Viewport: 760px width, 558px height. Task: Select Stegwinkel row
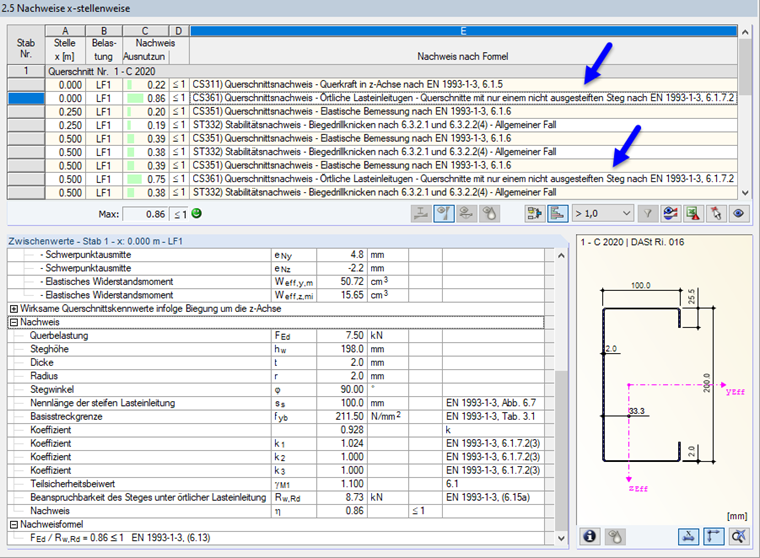click(x=276, y=390)
